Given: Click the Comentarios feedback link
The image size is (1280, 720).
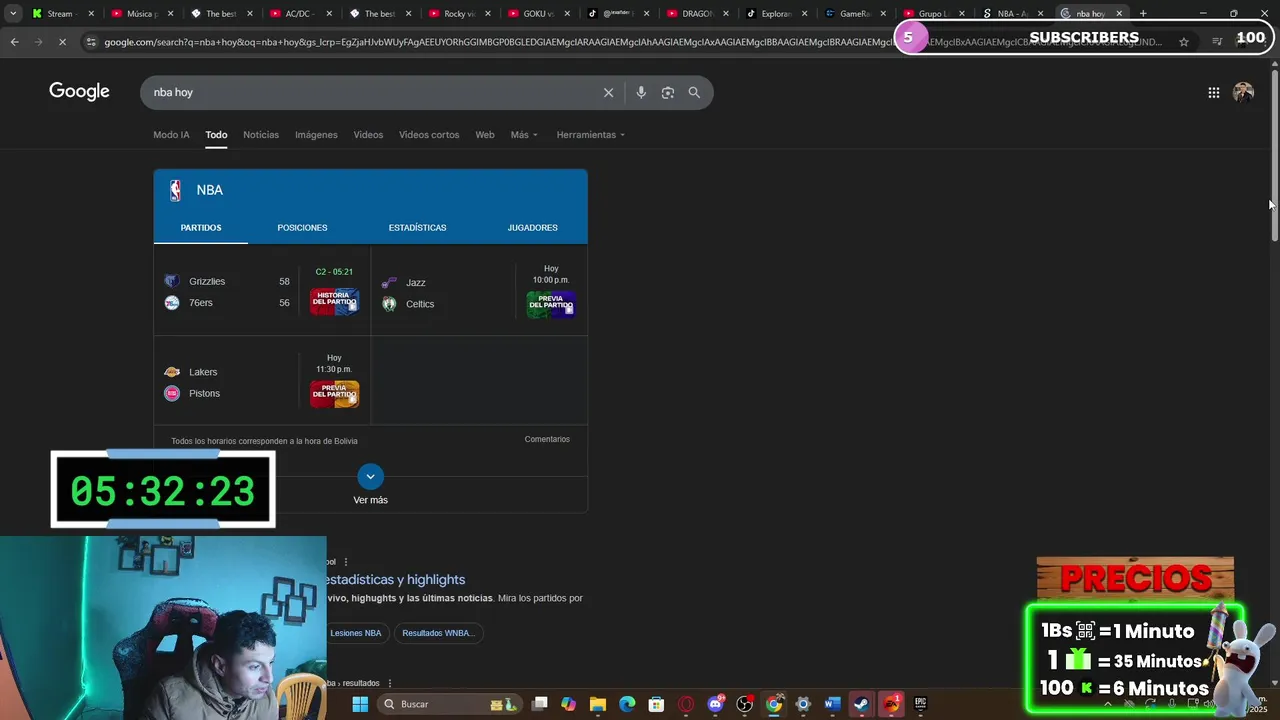Looking at the screenshot, I should (547, 439).
